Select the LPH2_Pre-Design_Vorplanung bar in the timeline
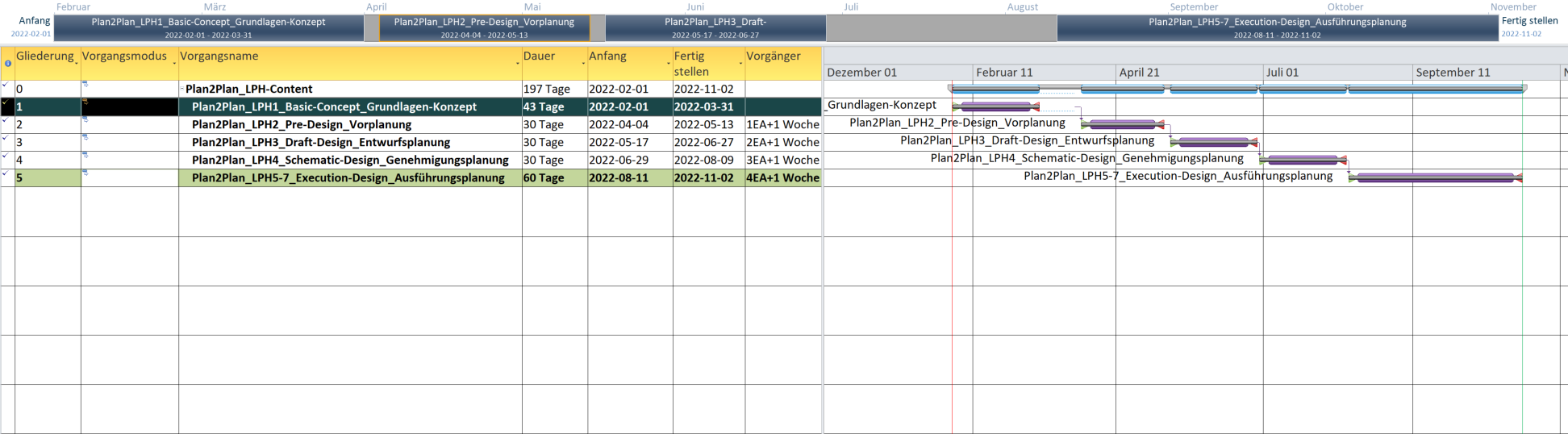Viewport: 1568px width, 434px height. click(484, 28)
